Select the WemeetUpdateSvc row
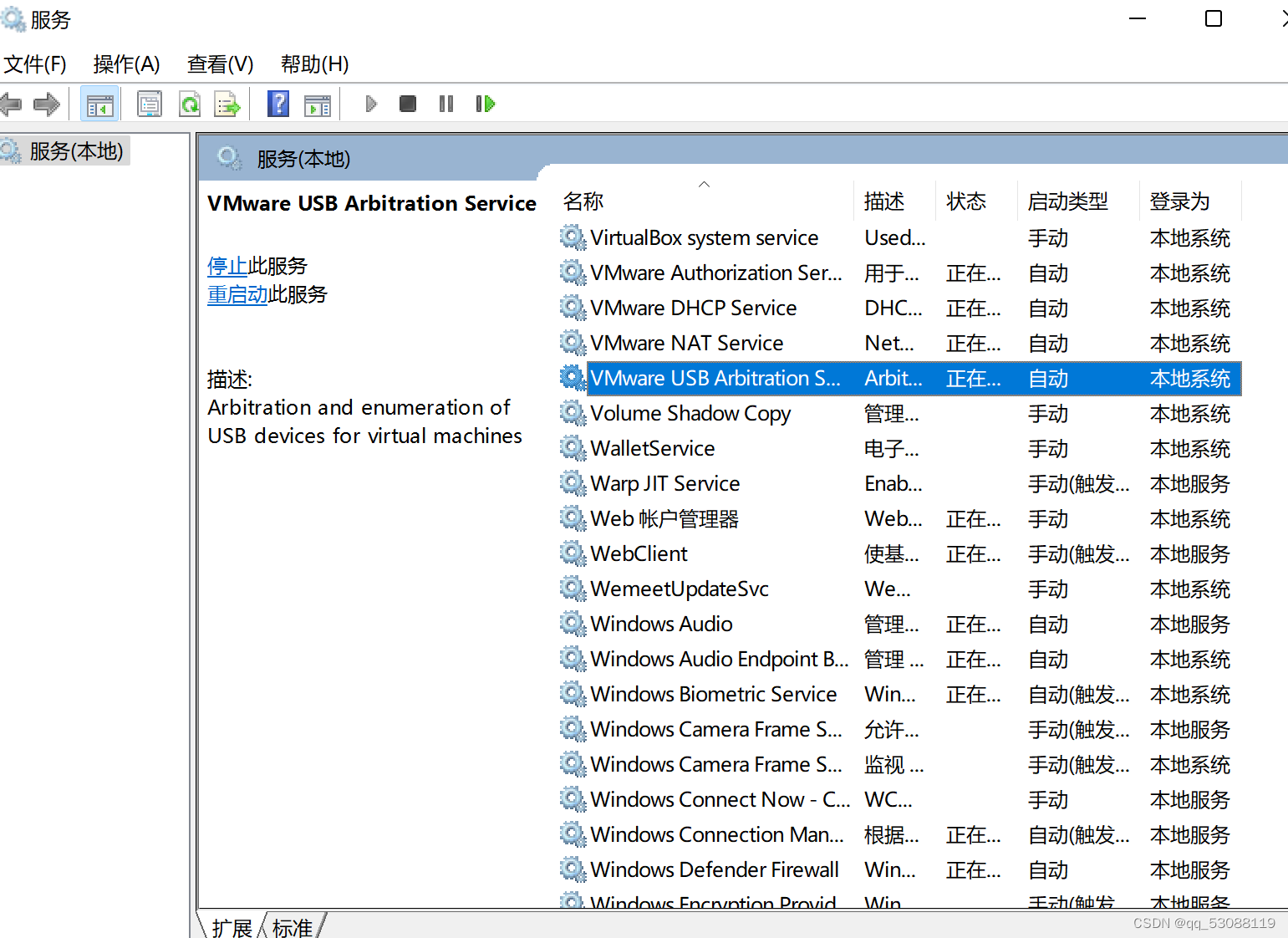 [x=900, y=589]
